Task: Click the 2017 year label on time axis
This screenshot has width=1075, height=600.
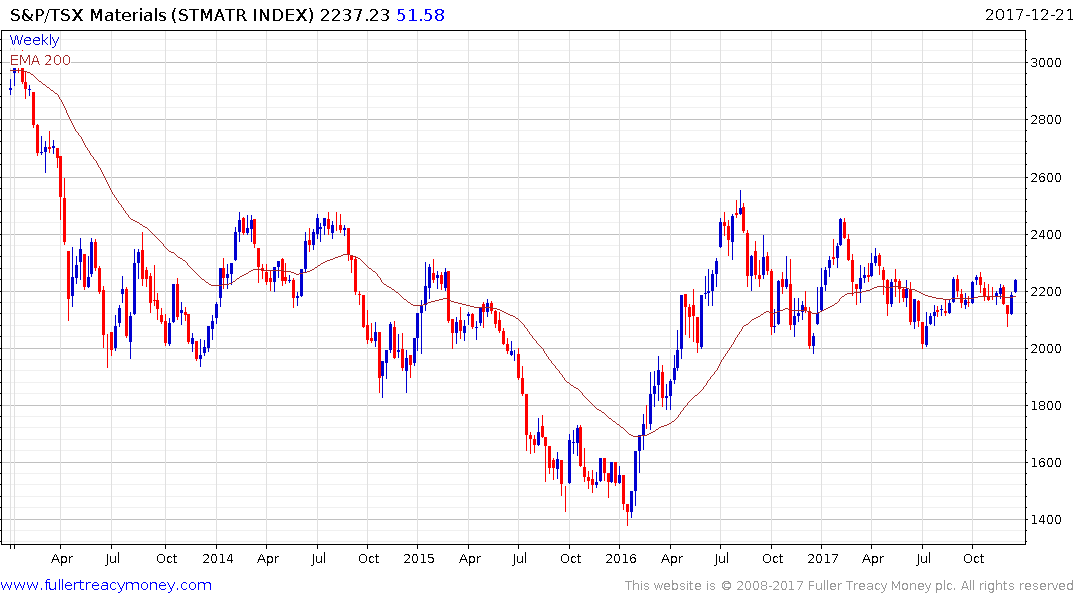Action: 823,558
